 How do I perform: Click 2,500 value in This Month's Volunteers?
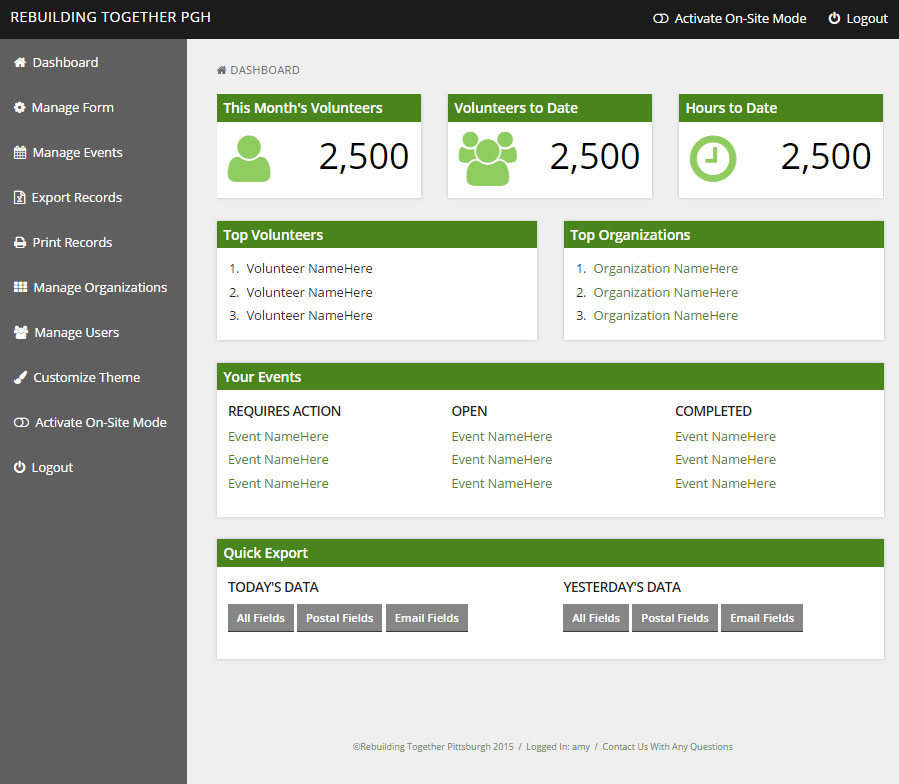(363, 157)
